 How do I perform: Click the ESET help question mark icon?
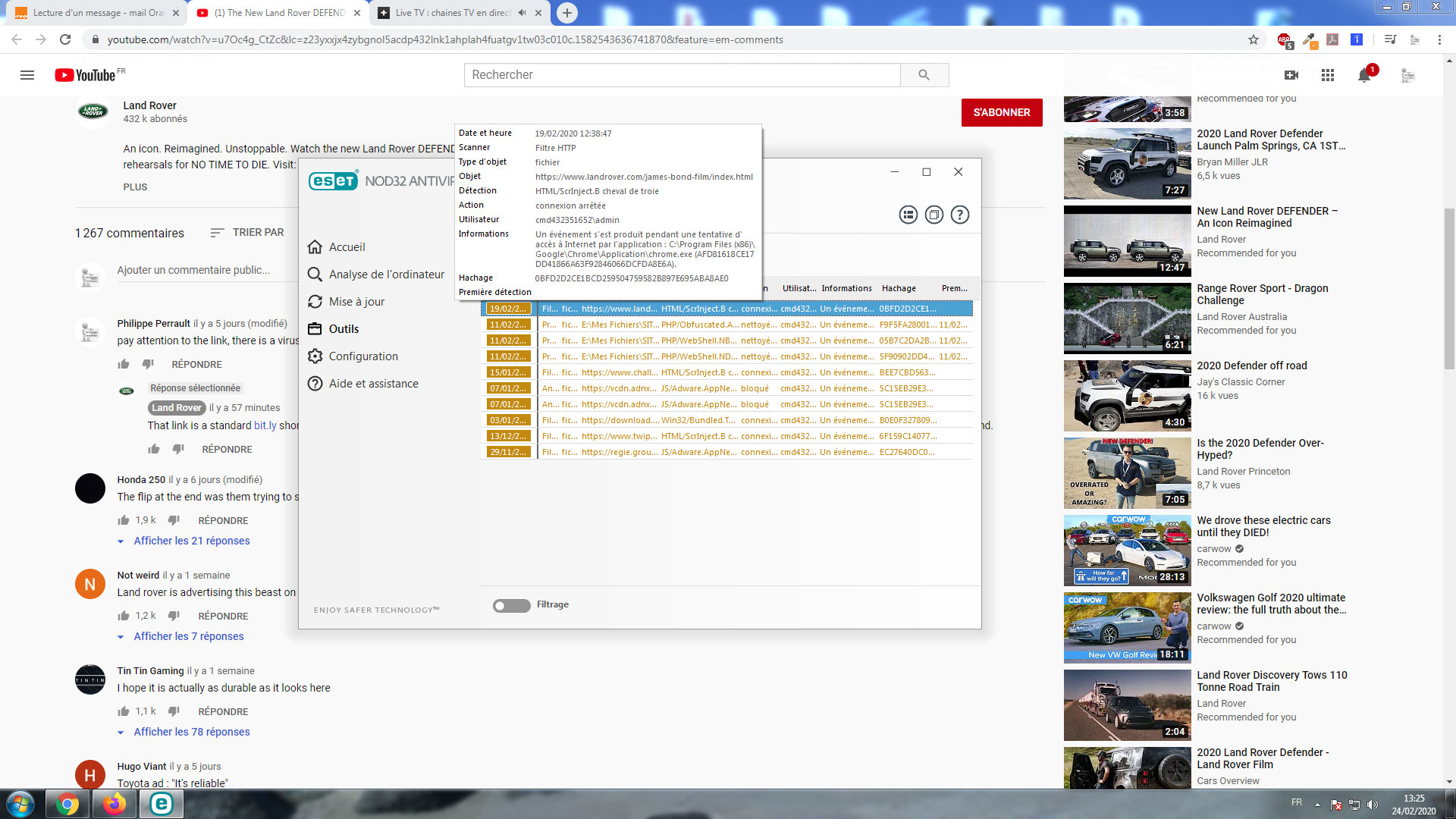(960, 215)
